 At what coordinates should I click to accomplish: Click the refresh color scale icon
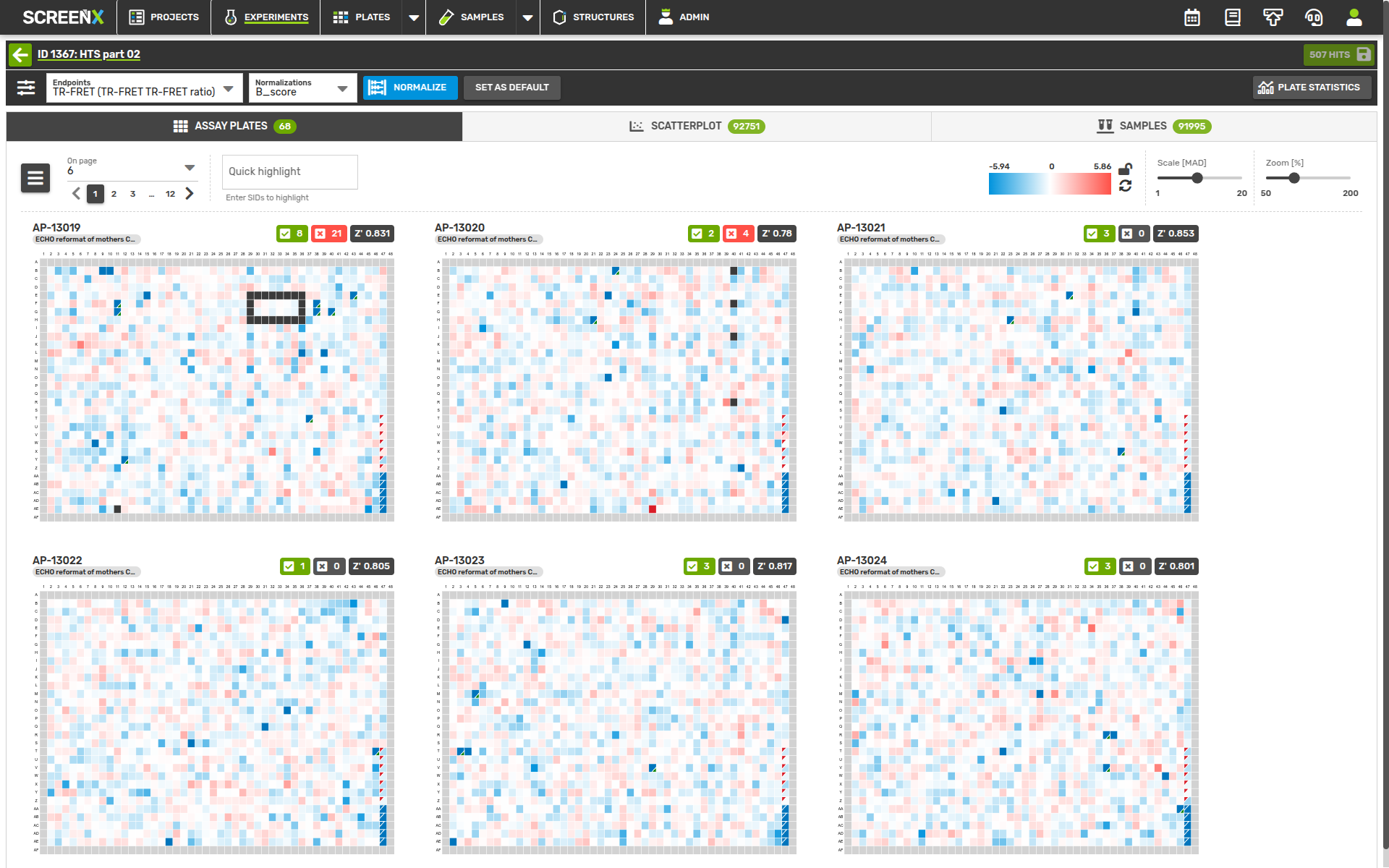click(x=1125, y=186)
